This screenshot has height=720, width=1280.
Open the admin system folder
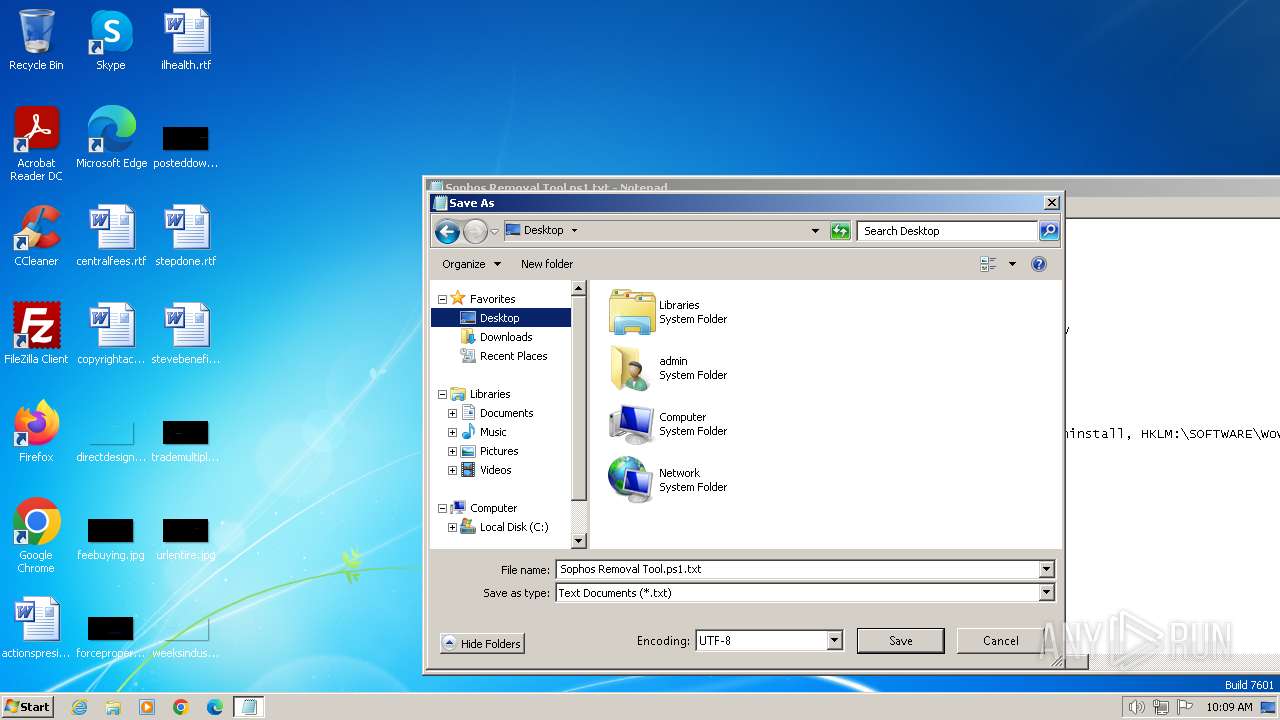point(668,368)
